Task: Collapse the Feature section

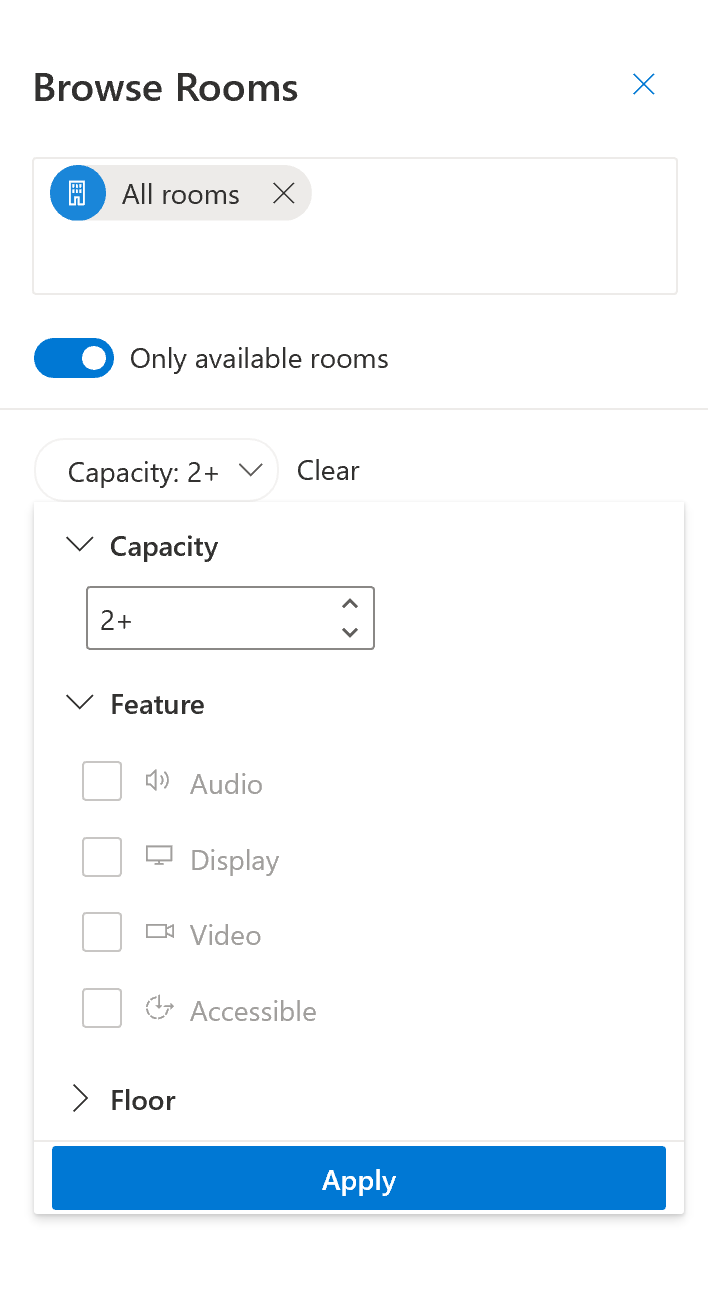Action: [79, 702]
